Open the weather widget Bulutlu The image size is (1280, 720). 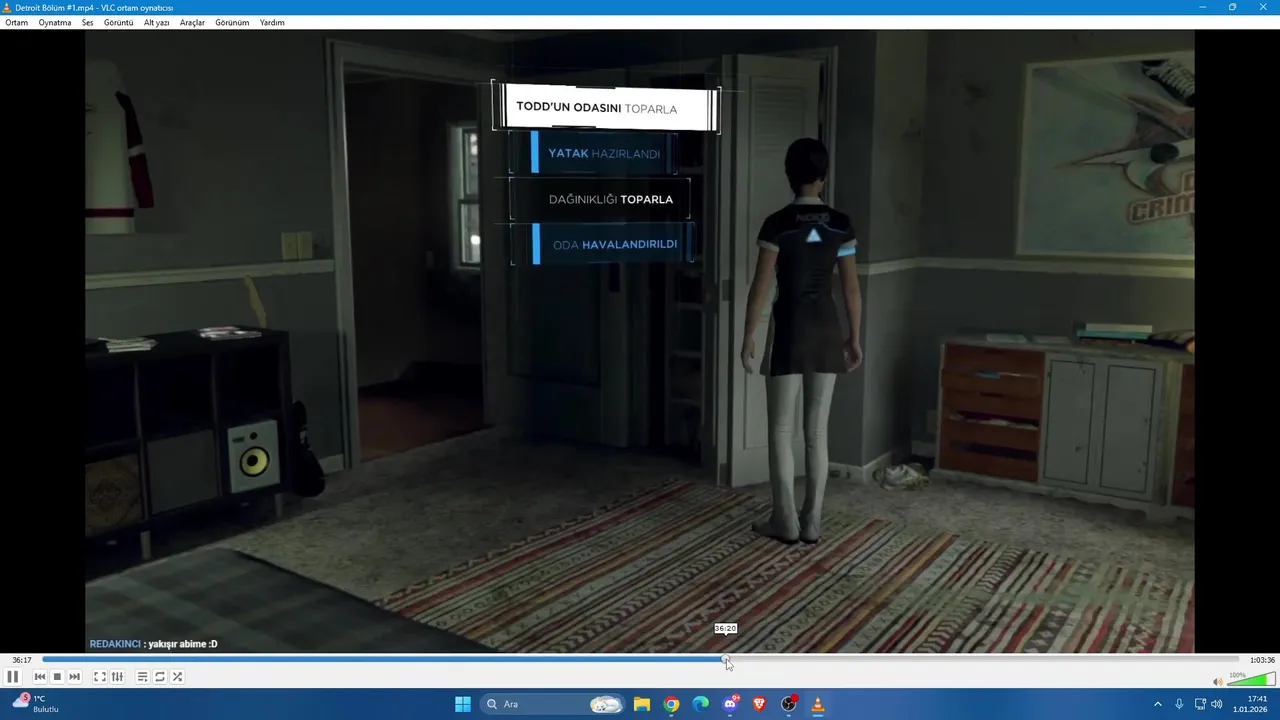click(38, 704)
